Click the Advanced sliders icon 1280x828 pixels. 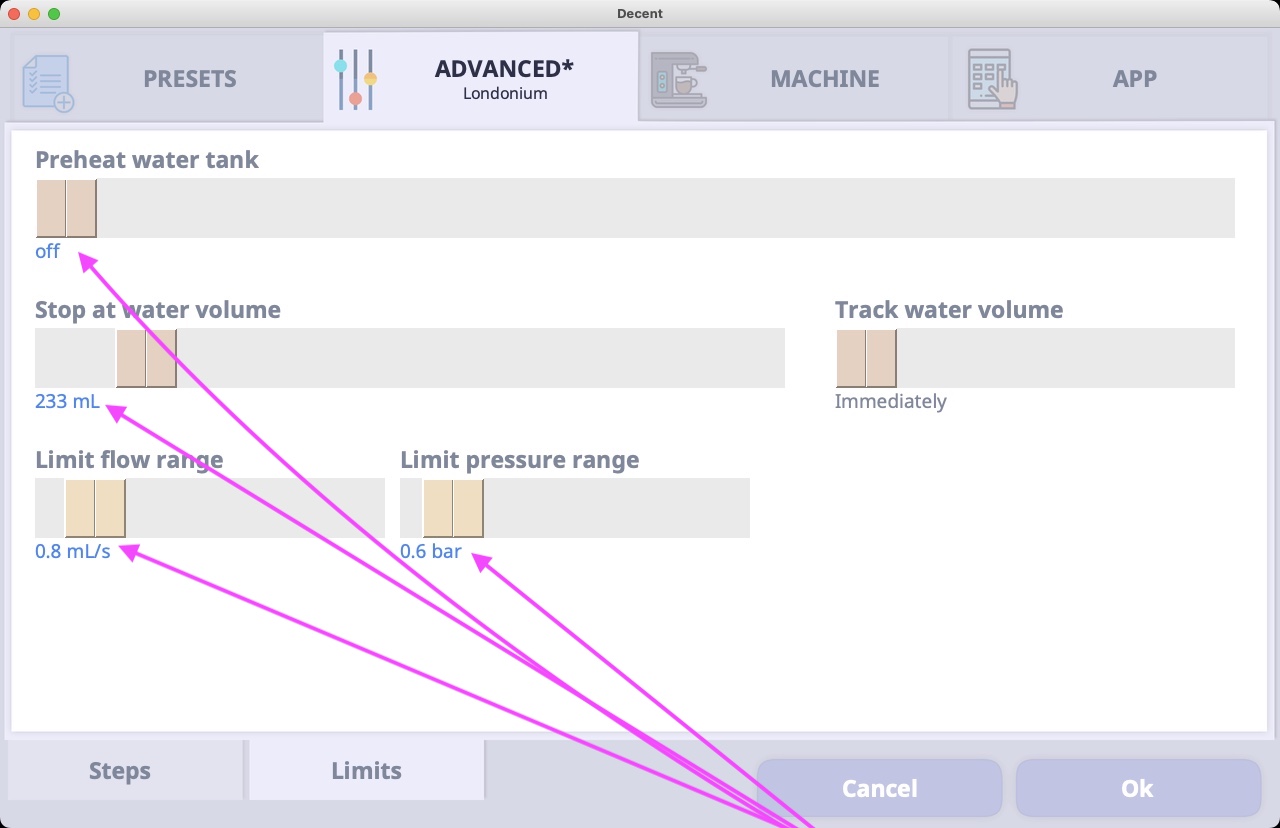click(355, 79)
